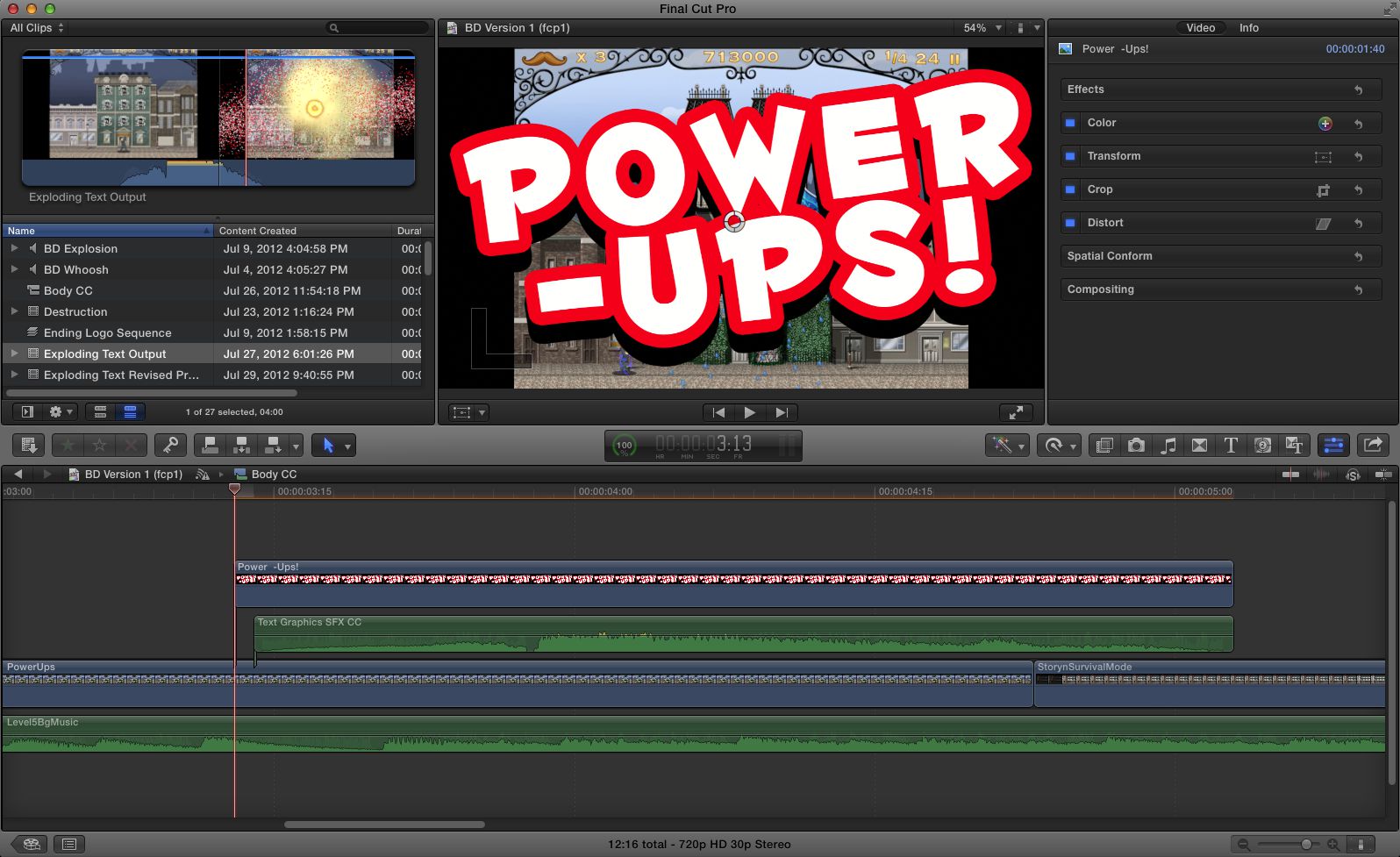
Task: Toggle the Color effect checkbox
Action: [1070, 123]
